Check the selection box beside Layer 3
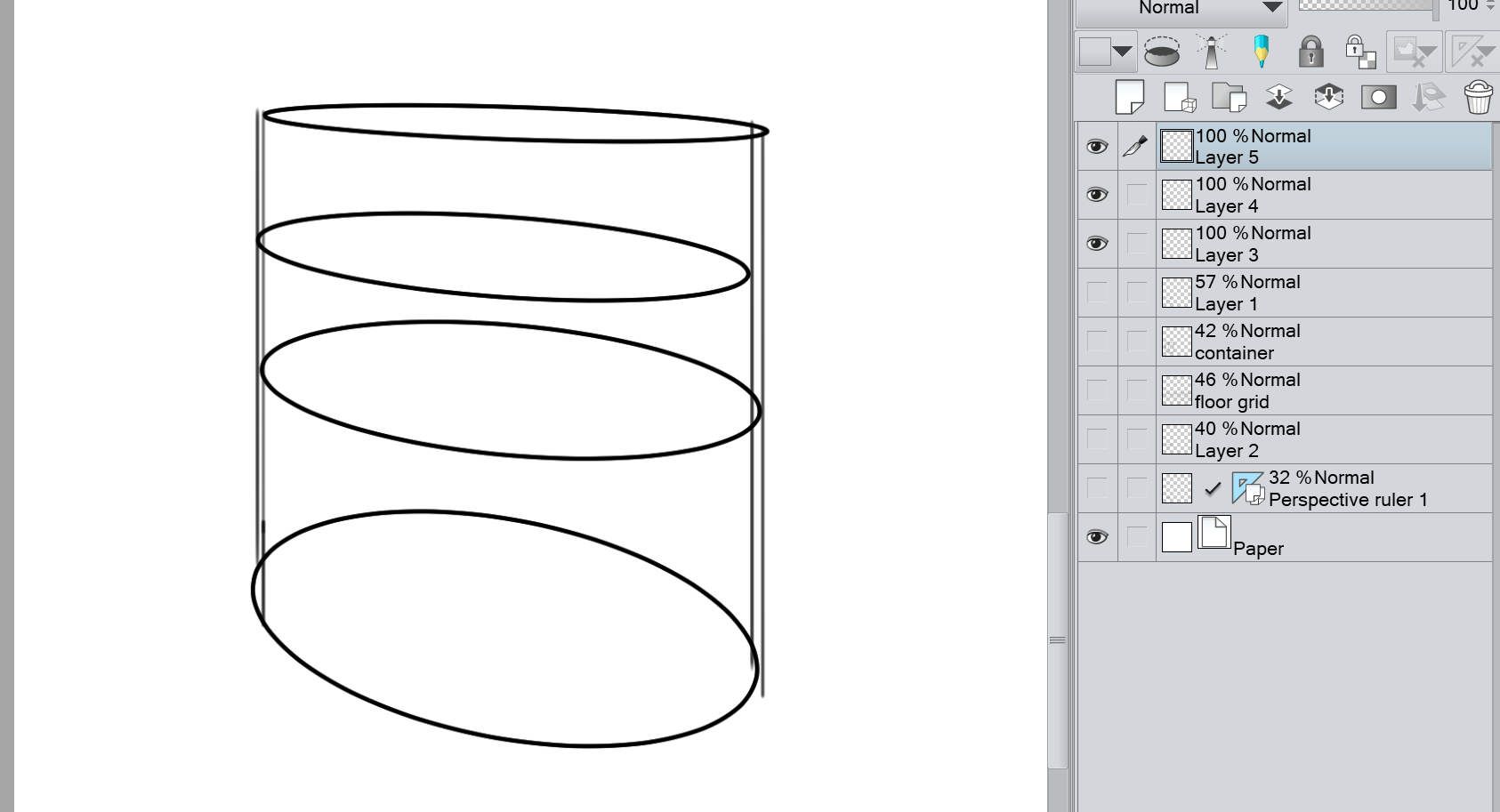 pos(1136,244)
